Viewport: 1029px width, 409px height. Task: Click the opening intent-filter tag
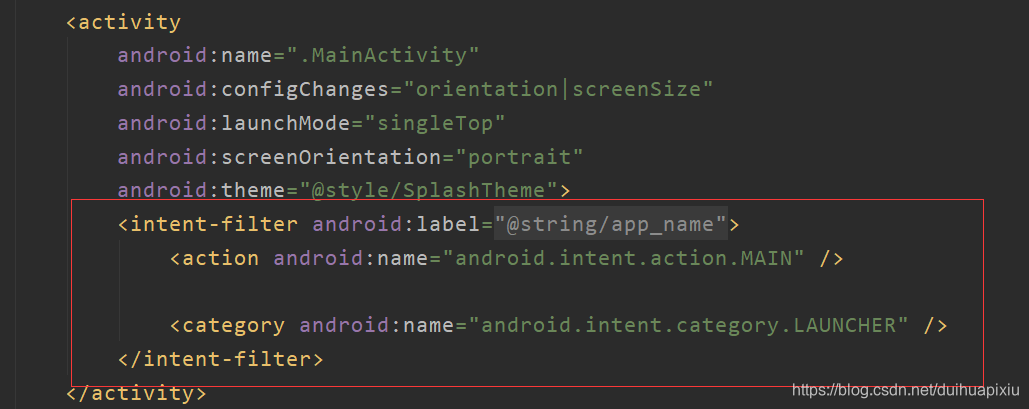[x=207, y=225]
